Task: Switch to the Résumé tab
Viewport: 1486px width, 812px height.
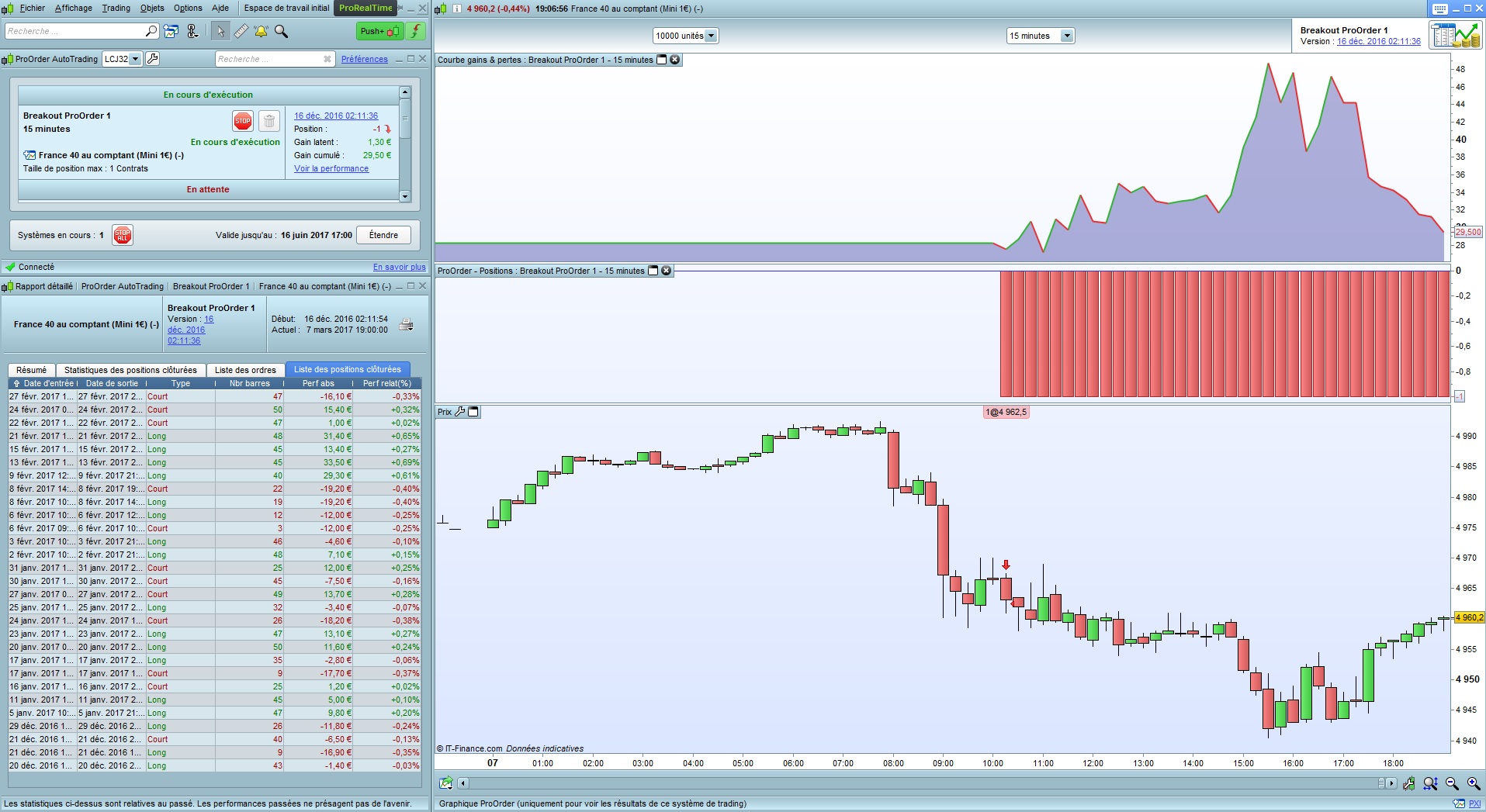Action: point(31,370)
